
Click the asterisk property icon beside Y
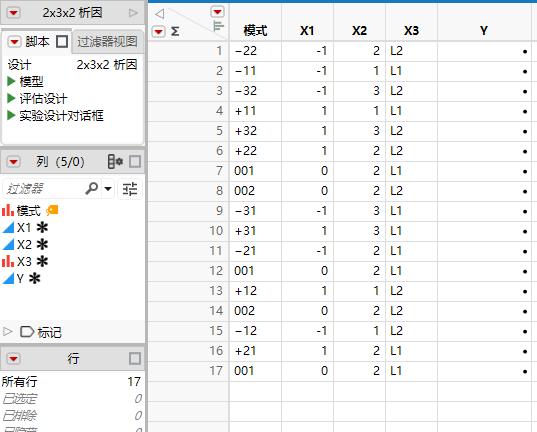[34, 278]
